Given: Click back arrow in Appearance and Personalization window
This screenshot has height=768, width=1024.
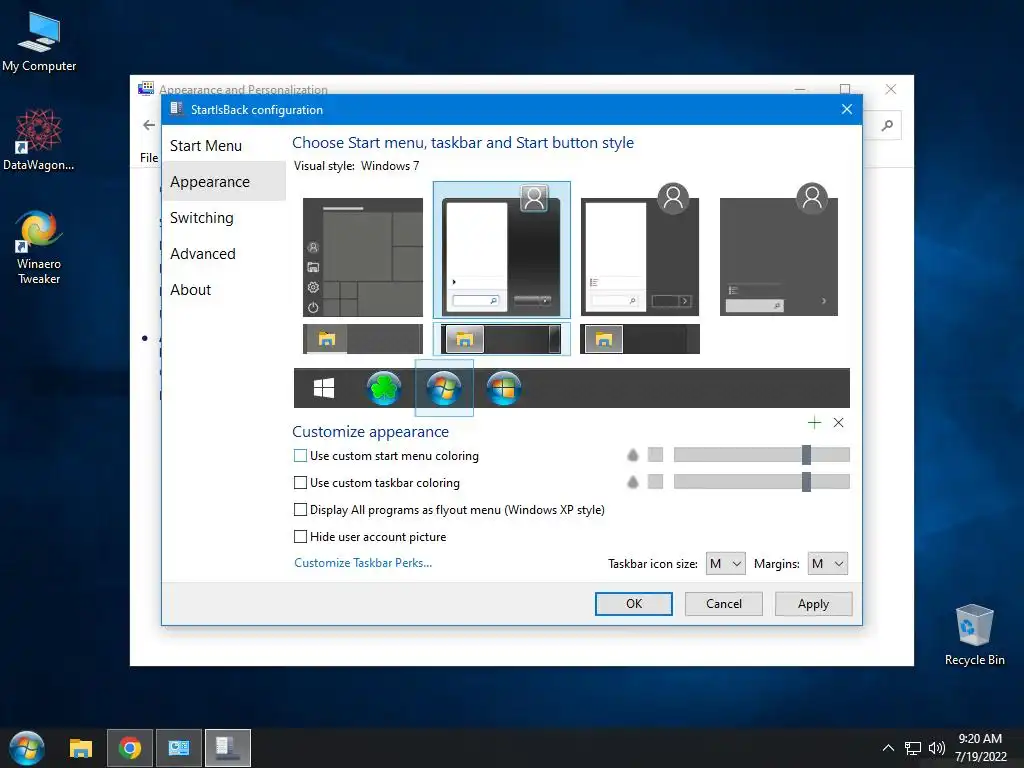Looking at the screenshot, I should pyautogui.click(x=149, y=125).
